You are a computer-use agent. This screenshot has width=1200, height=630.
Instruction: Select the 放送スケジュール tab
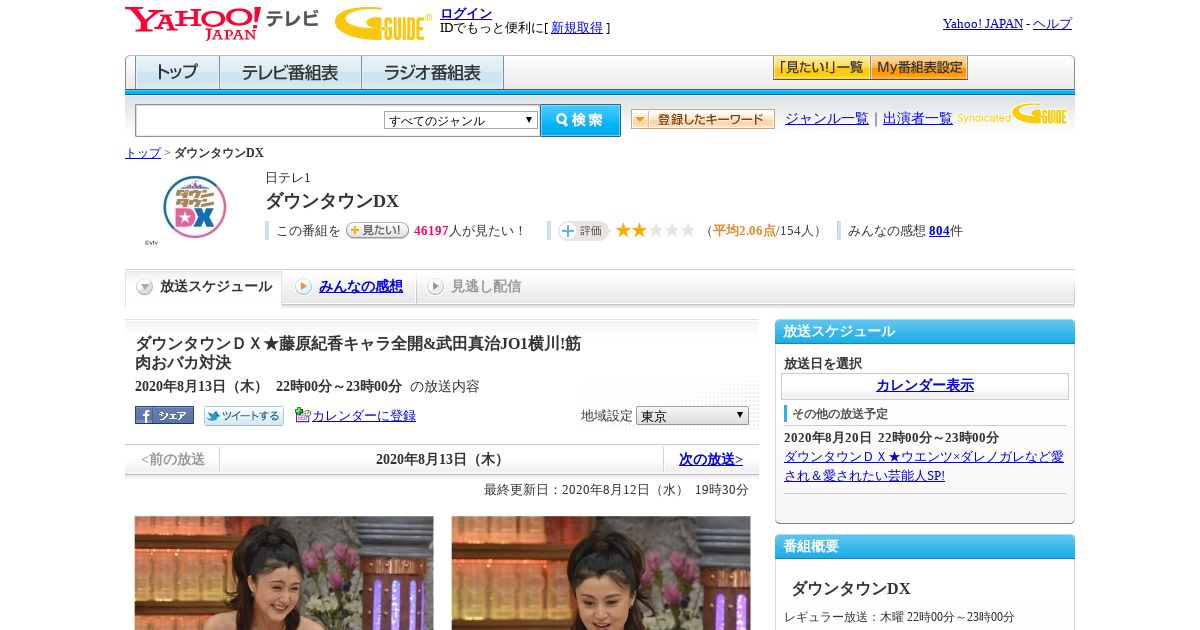pos(204,287)
